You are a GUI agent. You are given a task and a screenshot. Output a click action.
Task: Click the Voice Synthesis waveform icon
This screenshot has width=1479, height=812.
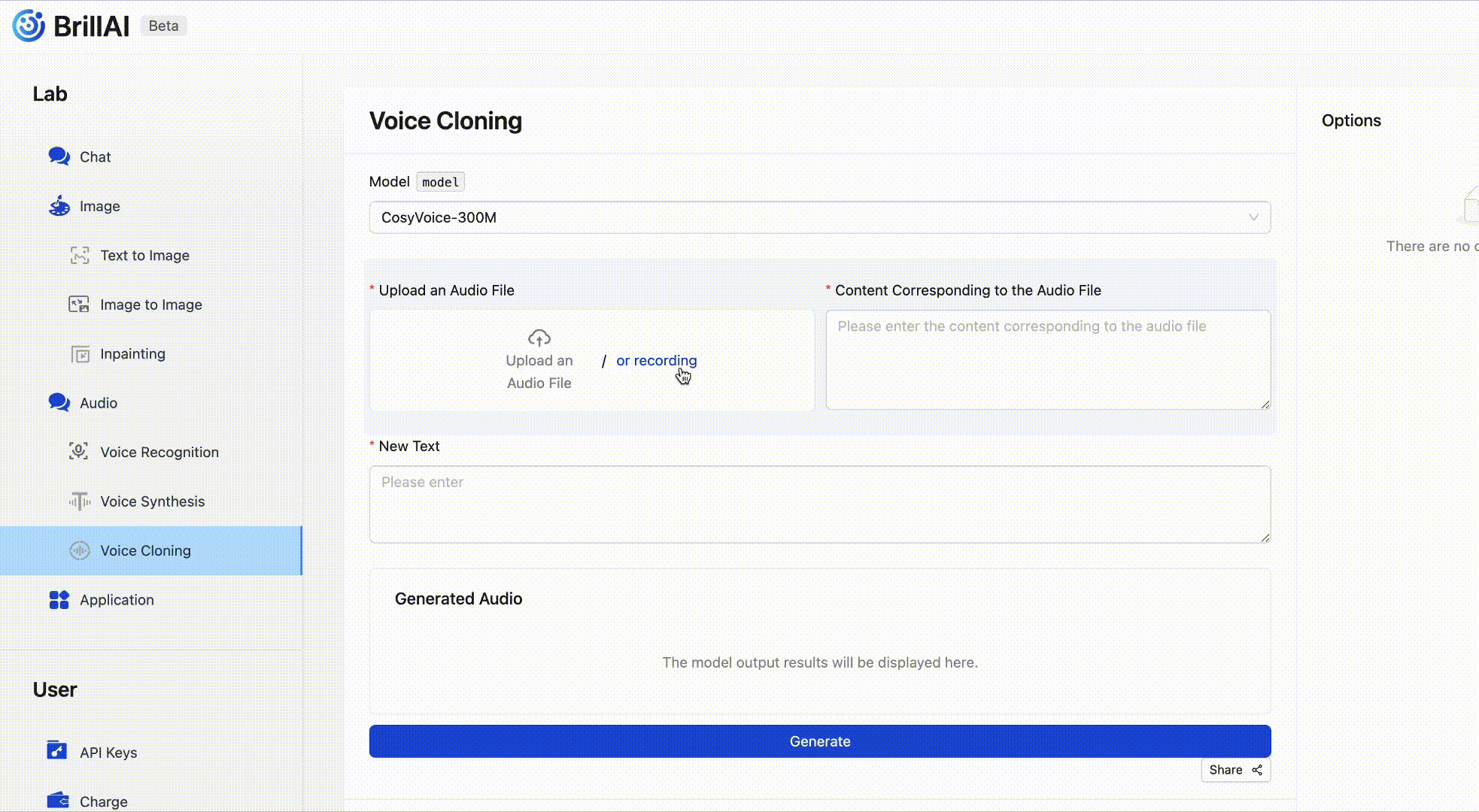coord(80,501)
